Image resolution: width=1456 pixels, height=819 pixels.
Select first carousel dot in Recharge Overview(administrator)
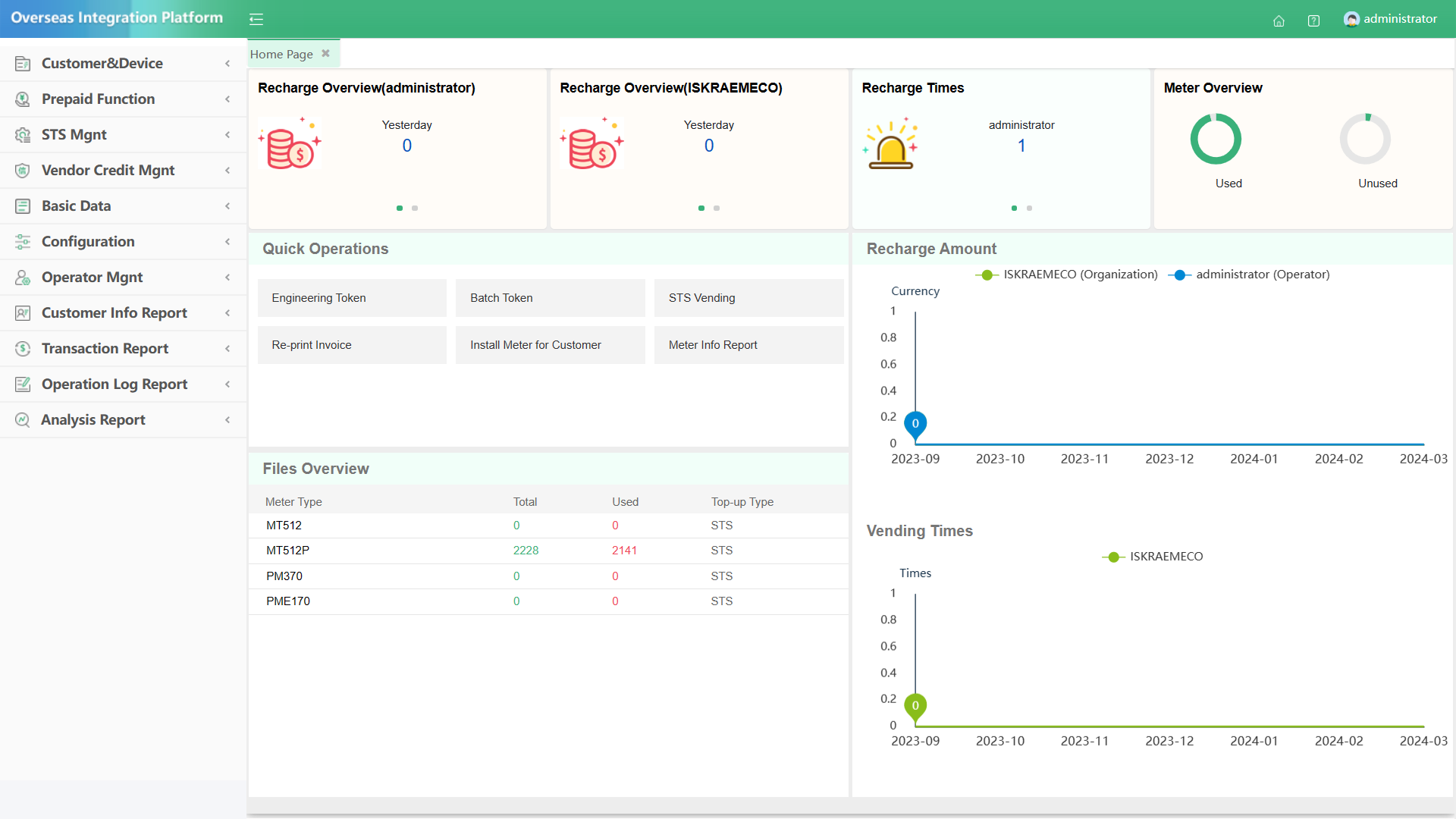400,208
